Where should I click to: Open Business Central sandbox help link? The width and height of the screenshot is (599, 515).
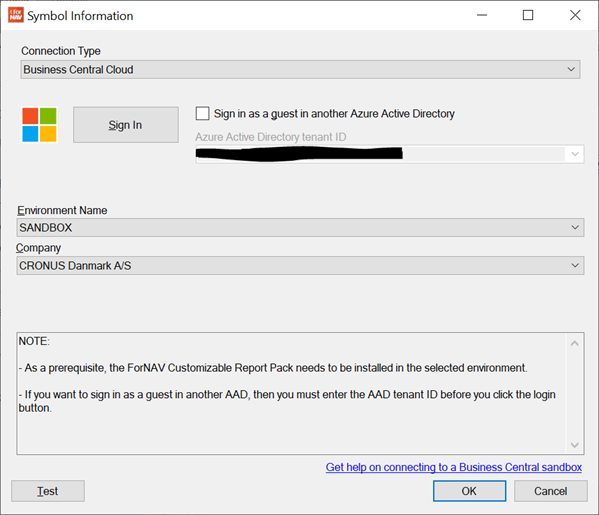coord(454,467)
